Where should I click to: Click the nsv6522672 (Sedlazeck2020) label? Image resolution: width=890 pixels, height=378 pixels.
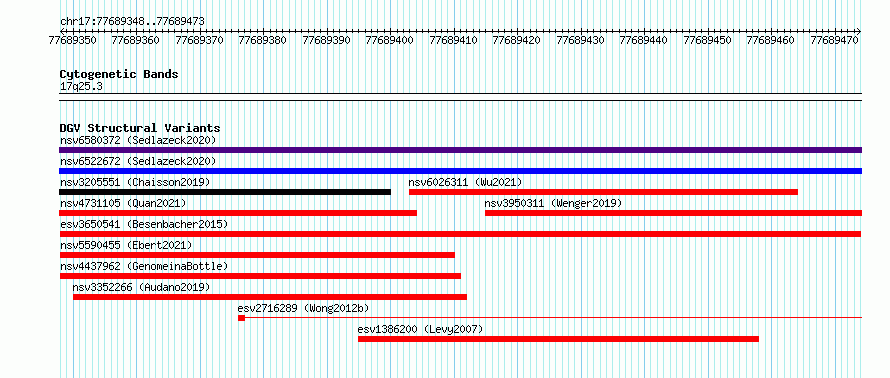(x=138, y=161)
